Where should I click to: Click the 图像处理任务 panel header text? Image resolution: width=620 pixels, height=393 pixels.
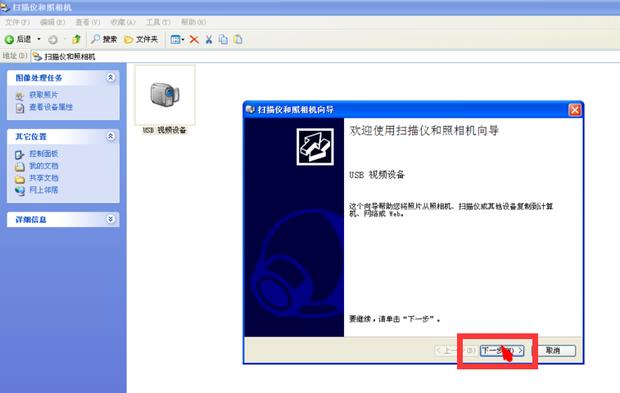coord(39,78)
